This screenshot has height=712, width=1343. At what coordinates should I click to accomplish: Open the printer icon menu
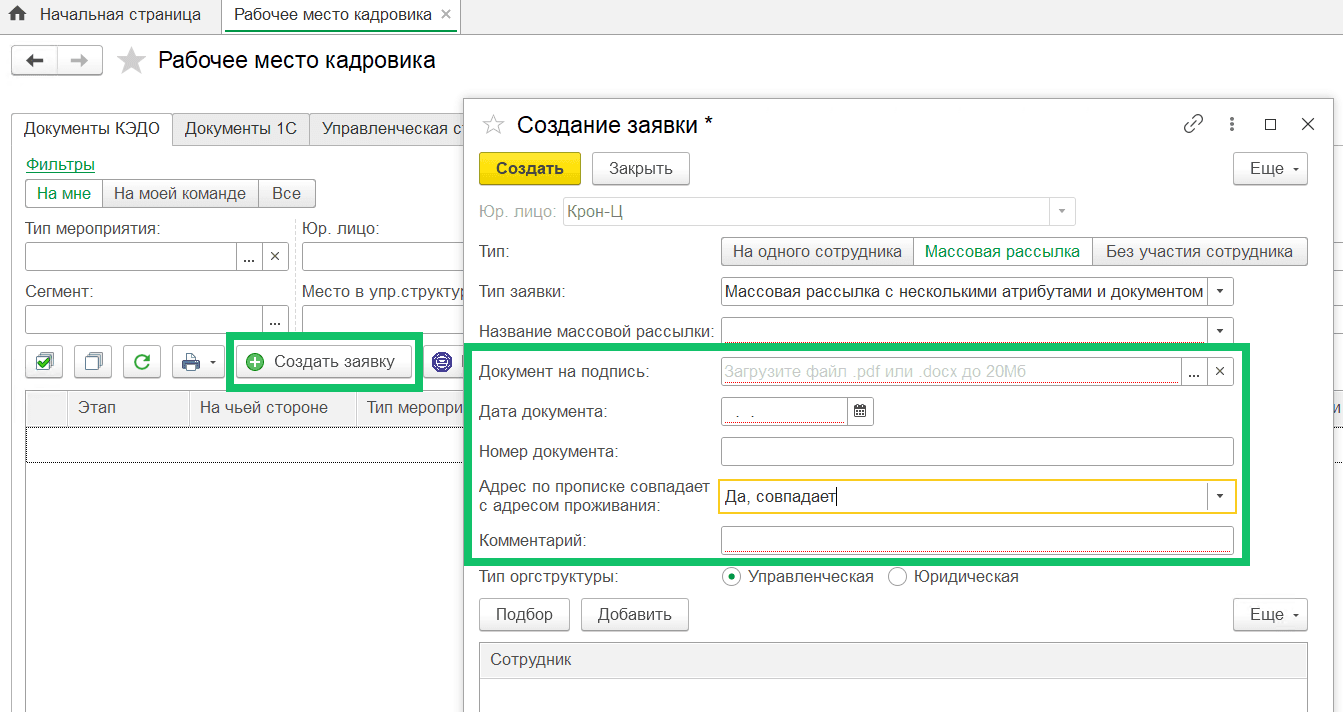click(x=200, y=362)
